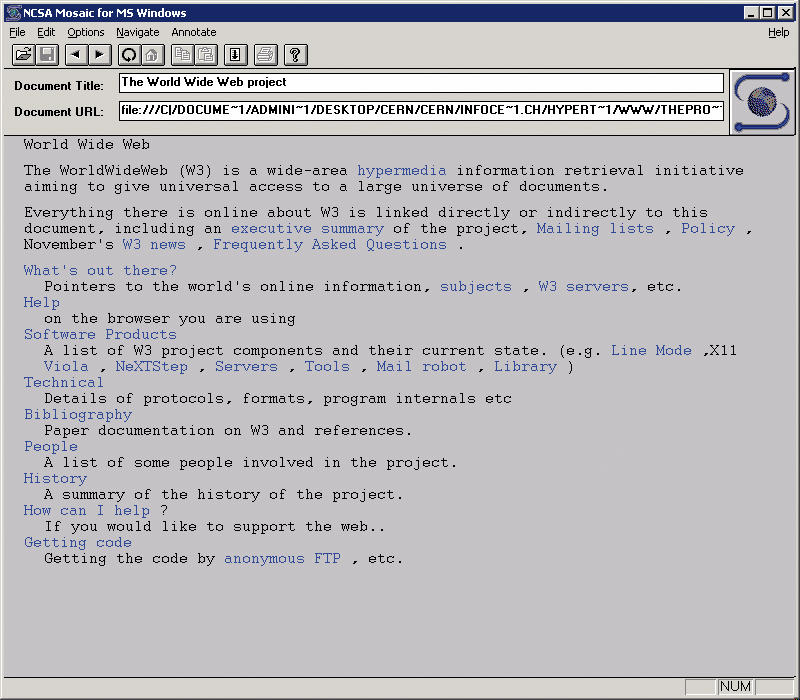Open the Software Products link
This screenshot has width=800, height=700.
coord(100,335)
